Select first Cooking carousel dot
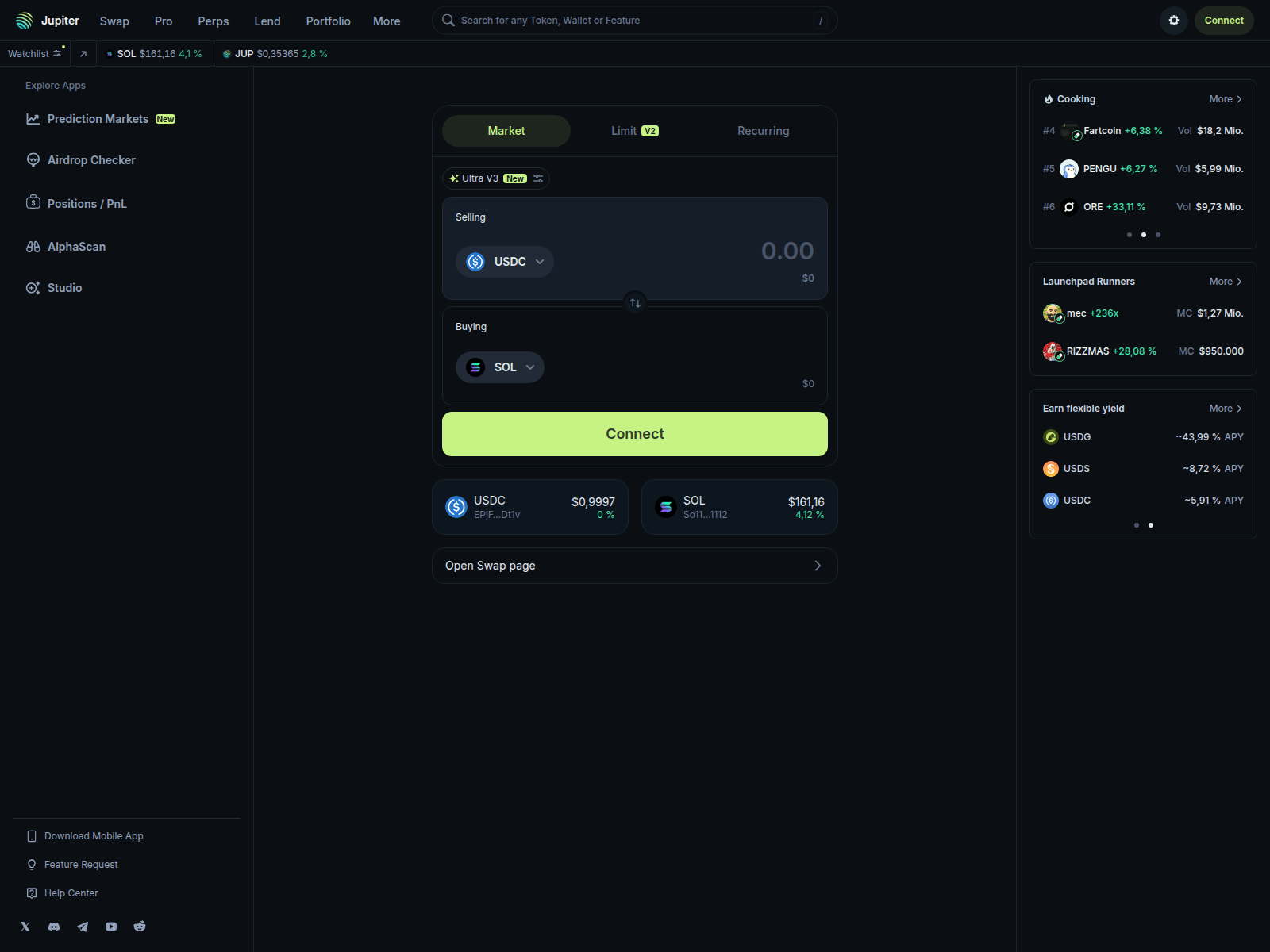The height and width of the screenshot is (952, 1270). coord(1130,235)
